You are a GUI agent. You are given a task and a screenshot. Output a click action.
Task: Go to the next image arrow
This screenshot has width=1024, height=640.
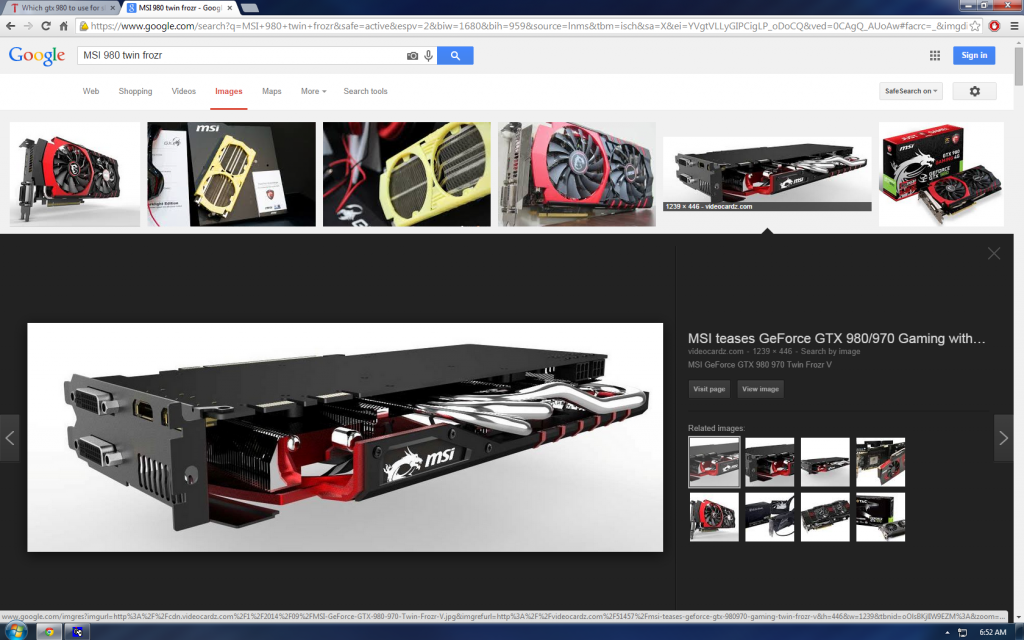click(1004, 438)
